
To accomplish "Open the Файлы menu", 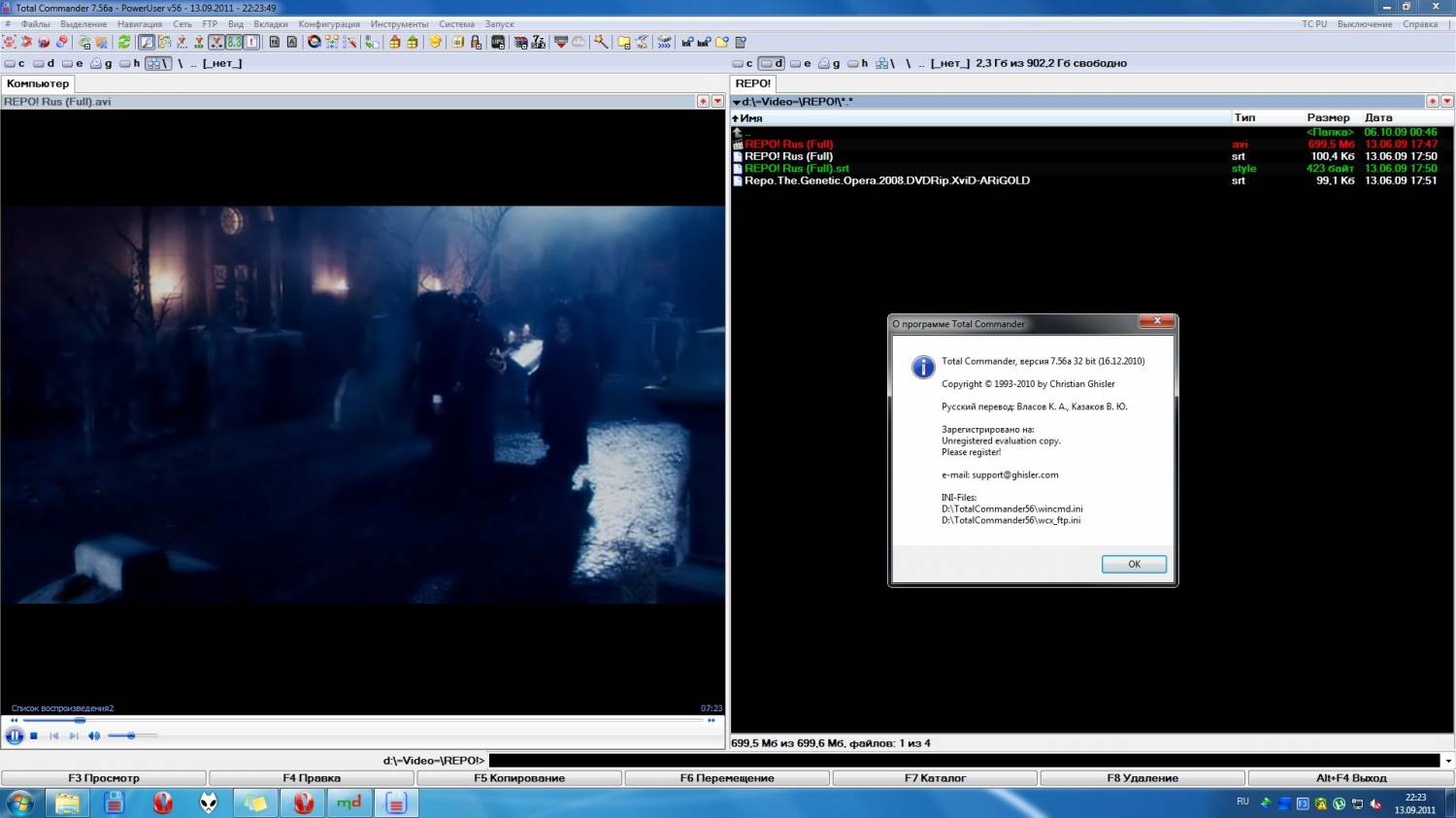I will (35, 24).
